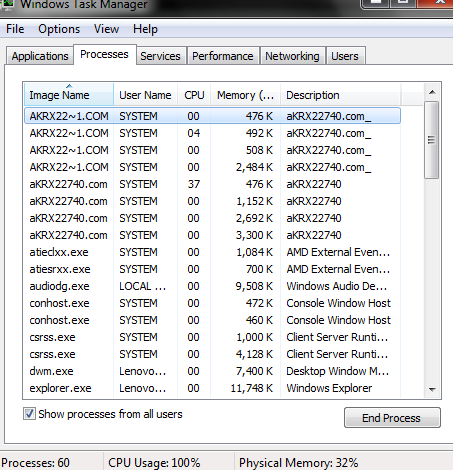Click the CPU Usage: 100% status entry
Image resolution: width=459 pixels, height=475 pixels.
pos(154,463)
